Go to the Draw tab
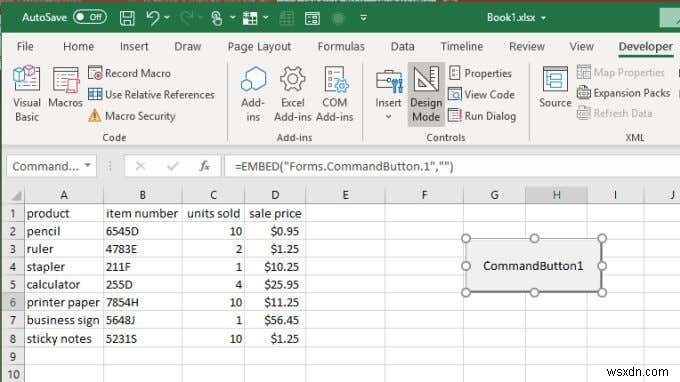 pyautogui.click(x=188, y=46)
